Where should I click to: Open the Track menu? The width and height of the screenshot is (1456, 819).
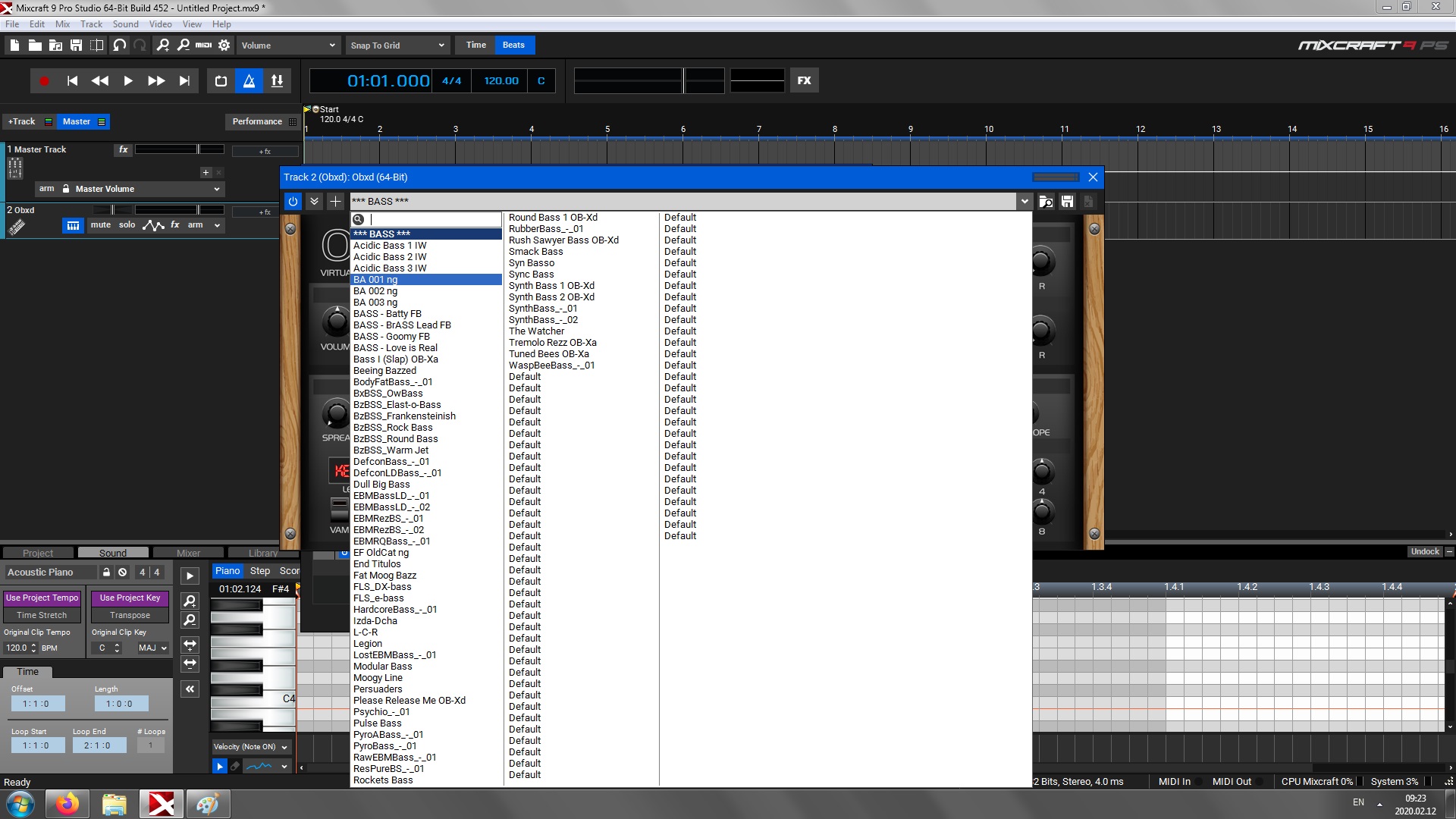pyautogui.click(x=91, y=24)
